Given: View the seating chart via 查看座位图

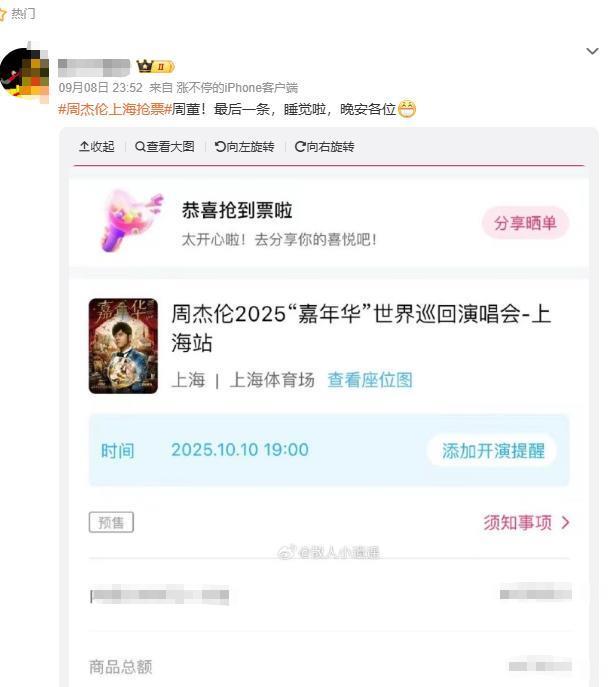Looking at the screenshot, I should 370,380.
